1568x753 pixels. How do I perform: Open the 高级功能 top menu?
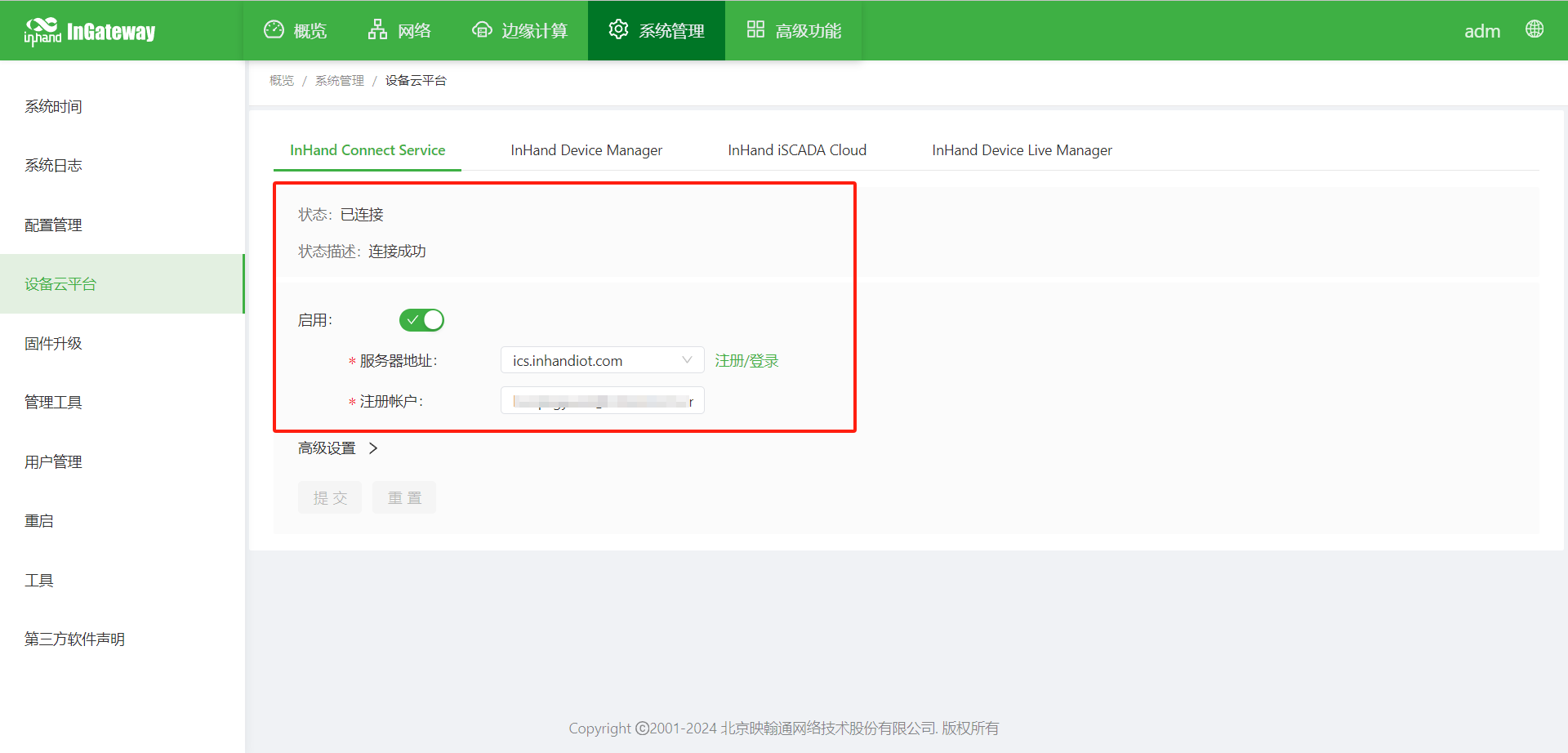tap(794, 30)
